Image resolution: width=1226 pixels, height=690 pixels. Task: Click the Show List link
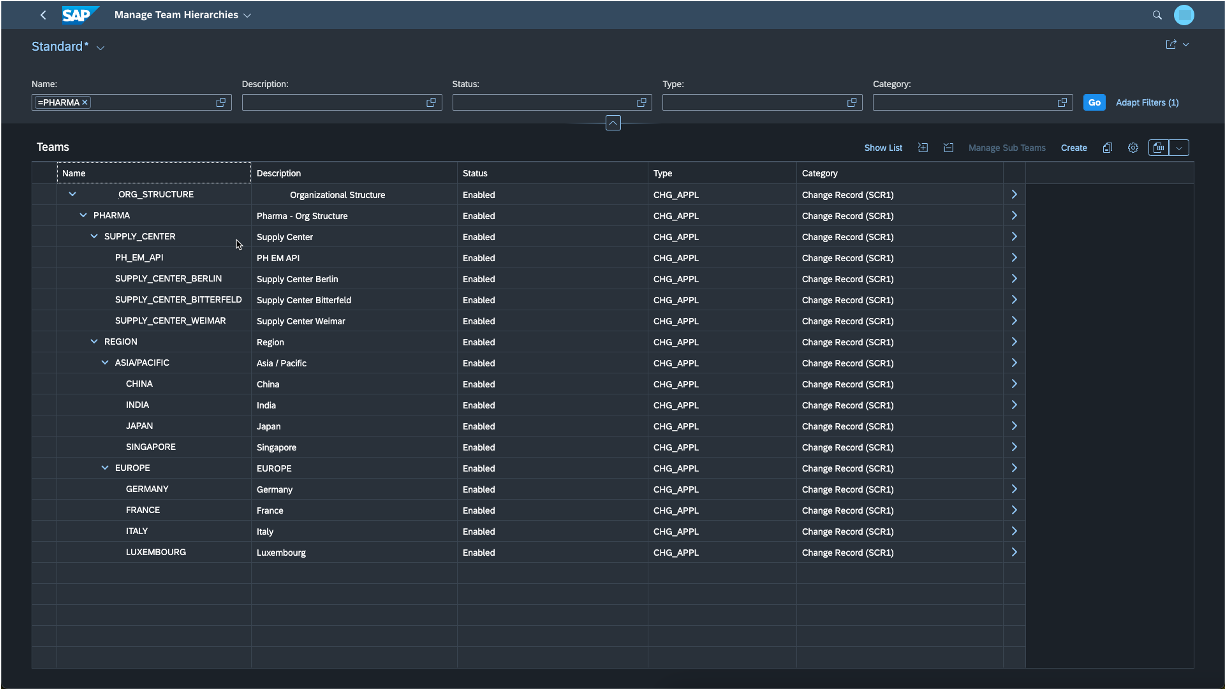[883, 148]
